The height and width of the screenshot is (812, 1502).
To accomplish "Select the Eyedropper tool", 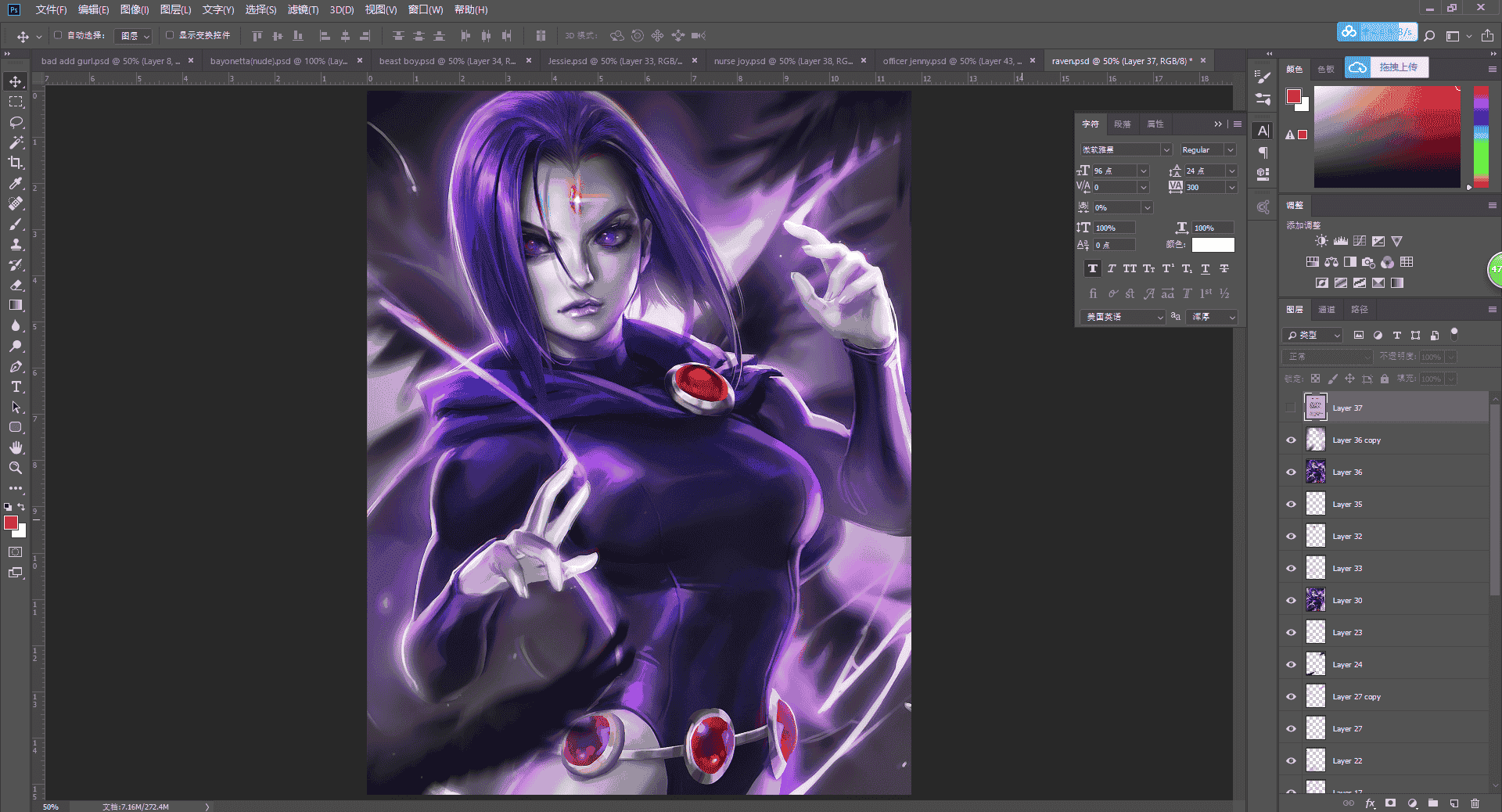I will tap(16, 183).
